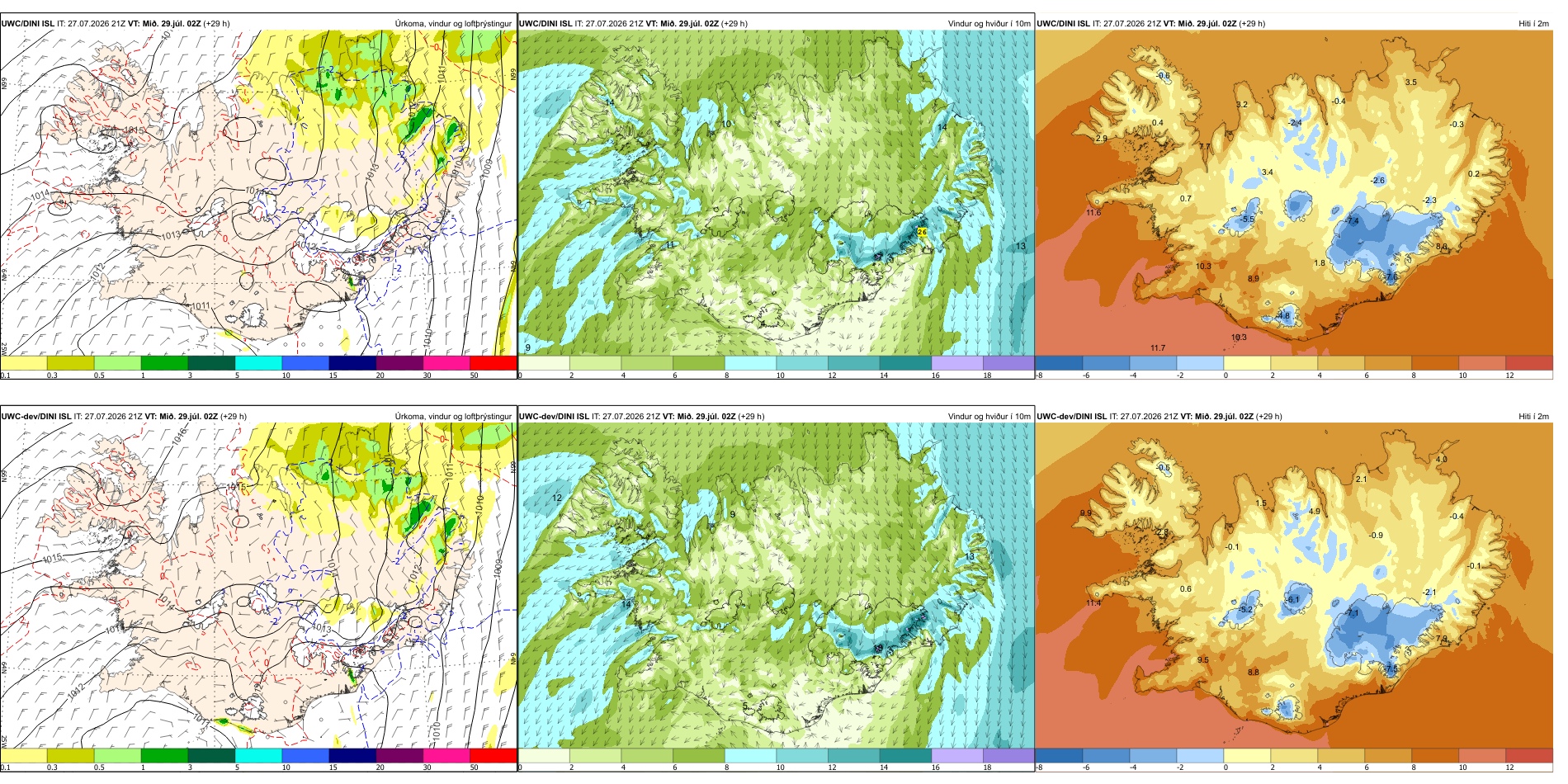Viewport: 1568px width, 784px height.
Task: Click the UWC-dev panel title 'Úrkoma, vindur og loftþrýstingur'
Action: click(453, 417)
